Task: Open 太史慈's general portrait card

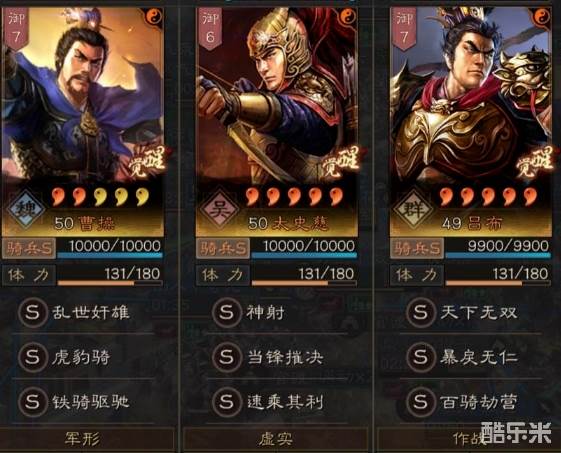Action: (x=277, y=122)
